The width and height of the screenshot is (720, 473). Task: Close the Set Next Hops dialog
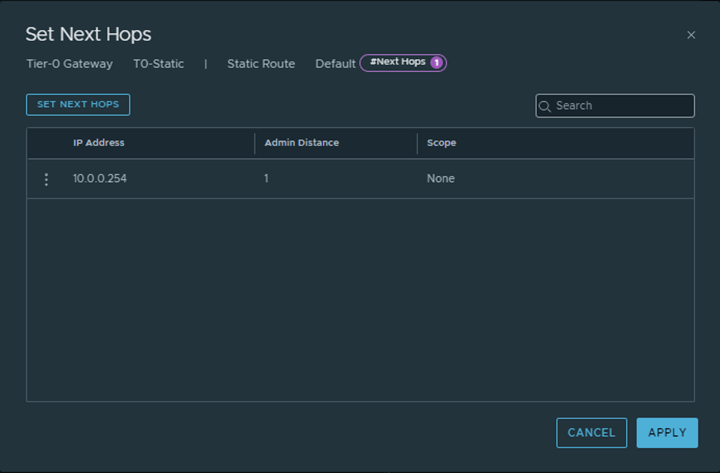click(690, 35)
